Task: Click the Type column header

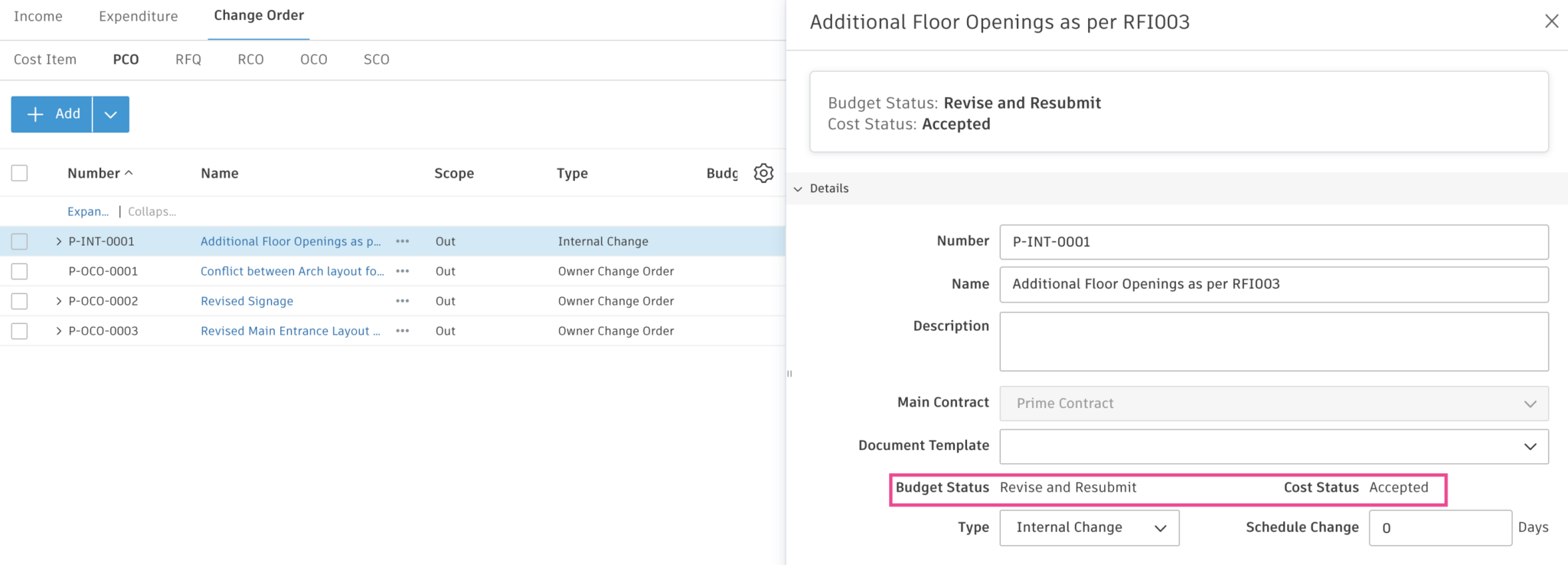Action: click(572, 173)
